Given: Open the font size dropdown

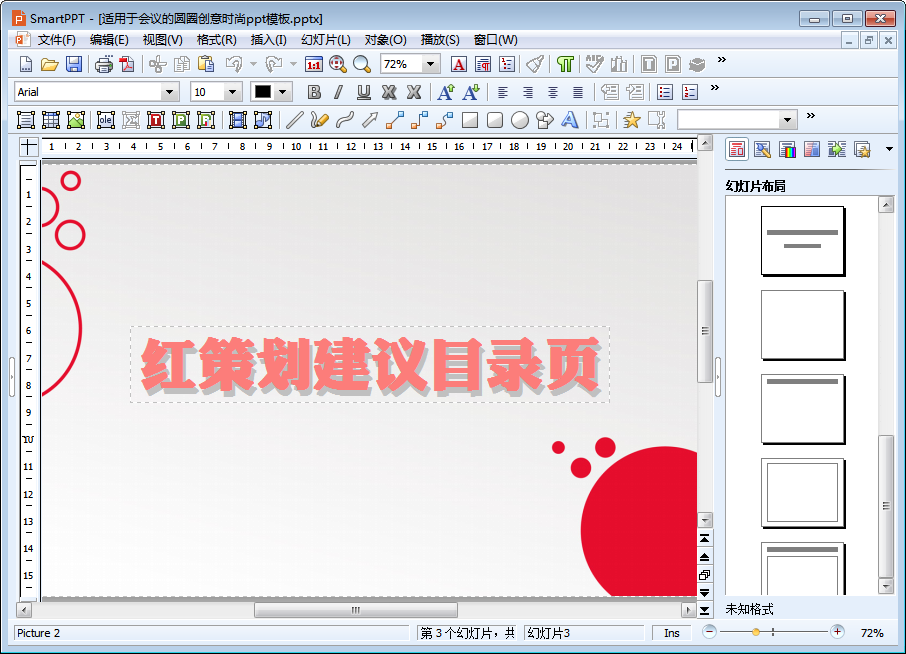Looking at the screenshot, I should [232, 92].
